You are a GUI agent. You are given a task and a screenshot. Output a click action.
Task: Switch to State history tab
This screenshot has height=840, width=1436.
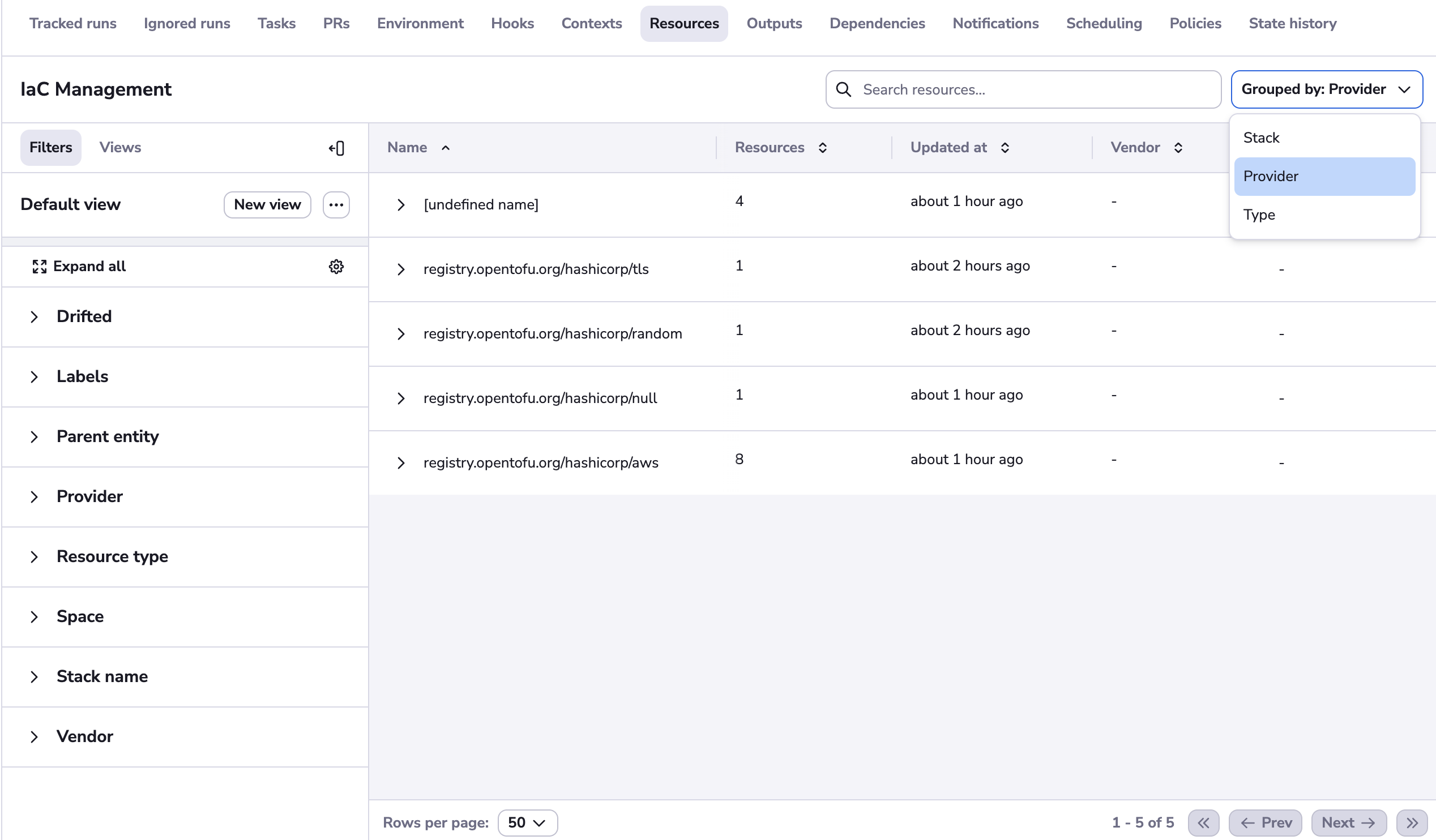(x=1292, y=23)
